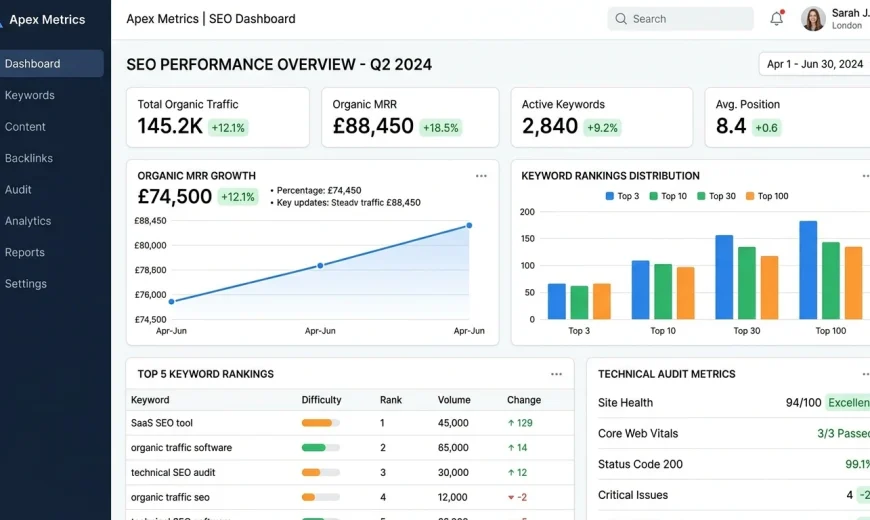The width and height of the screenshot is (870, 520).
Task: Click difficulty bar for technical SEO audit
Action: tap(321, 472)
